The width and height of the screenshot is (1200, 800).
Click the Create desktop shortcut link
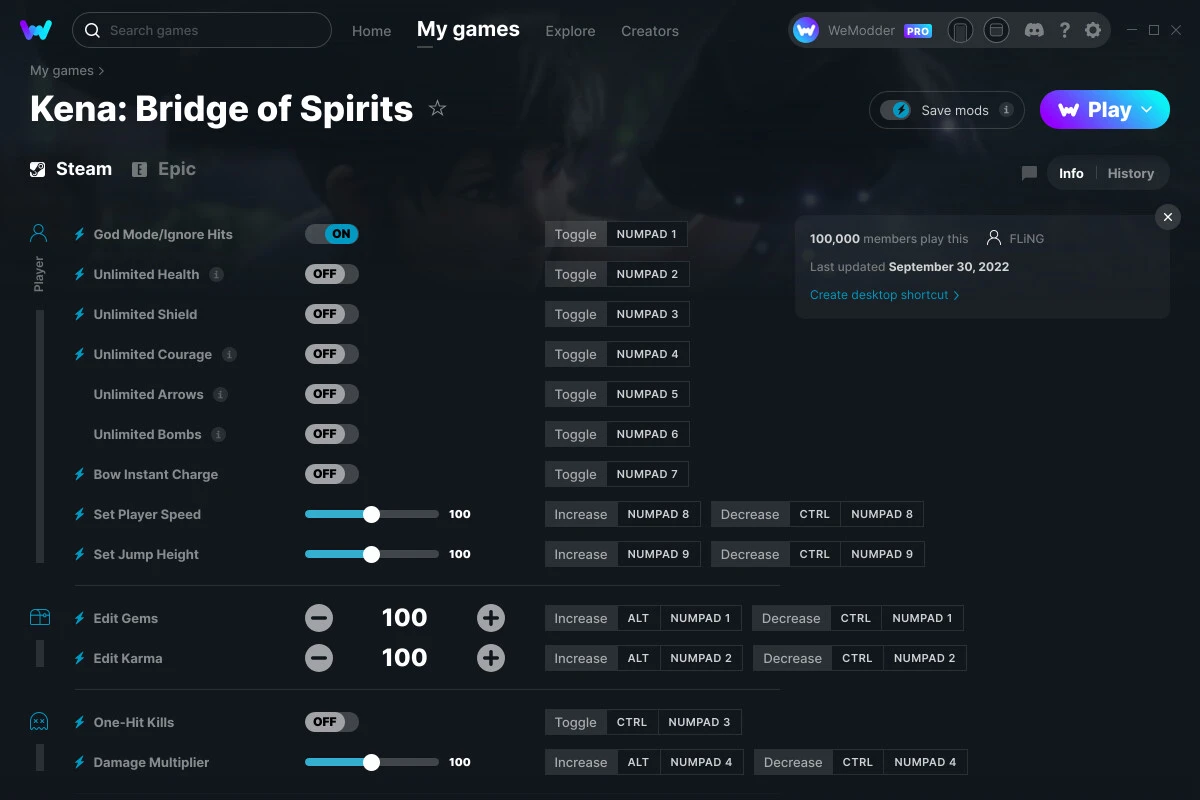coord(879,294)
